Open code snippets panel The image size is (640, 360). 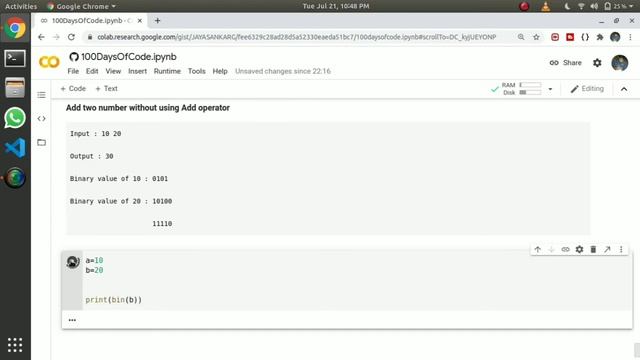(41, 119)
